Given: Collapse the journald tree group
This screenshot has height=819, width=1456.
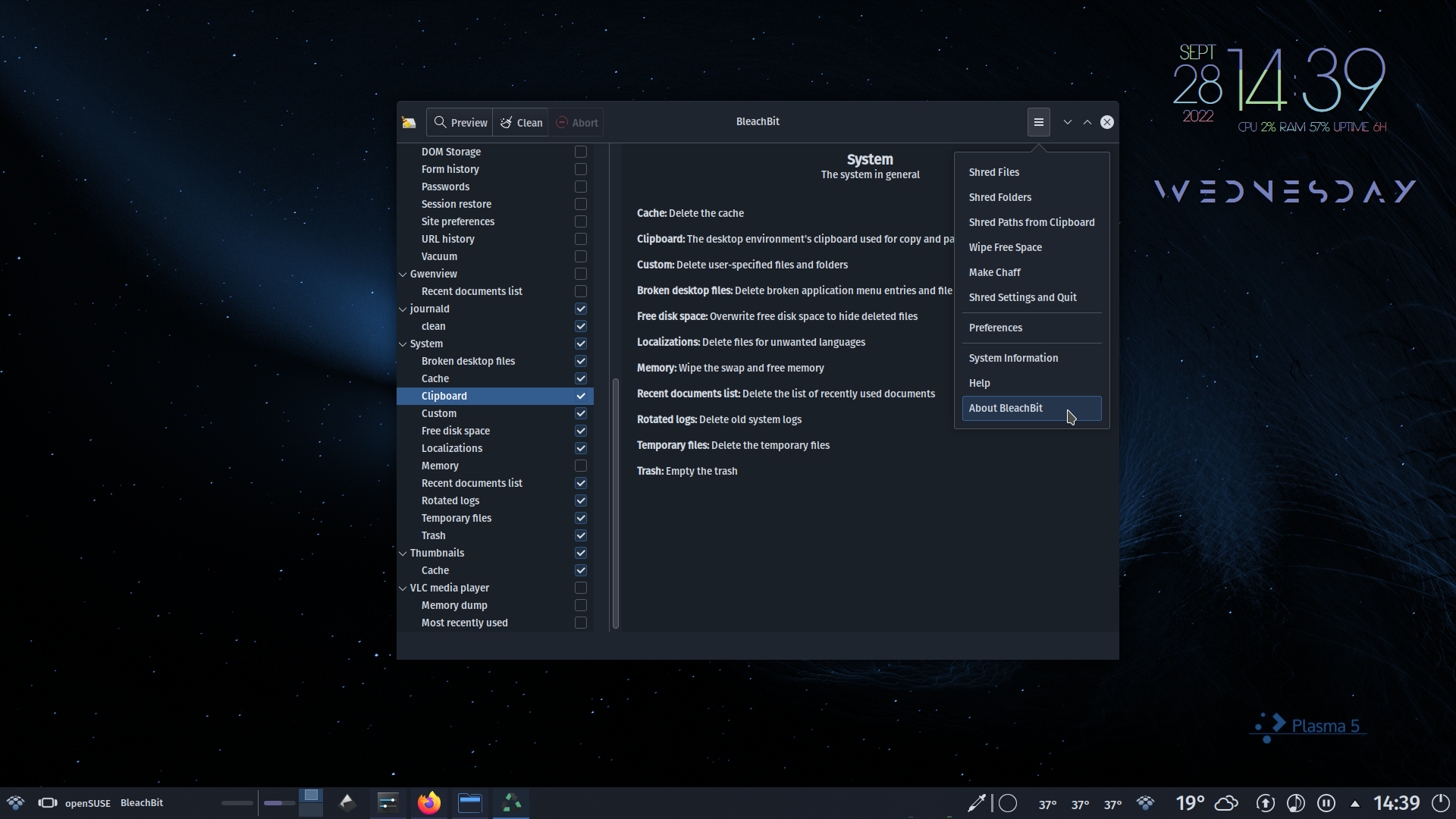Looking at the screenshot, I should point(403,309).
